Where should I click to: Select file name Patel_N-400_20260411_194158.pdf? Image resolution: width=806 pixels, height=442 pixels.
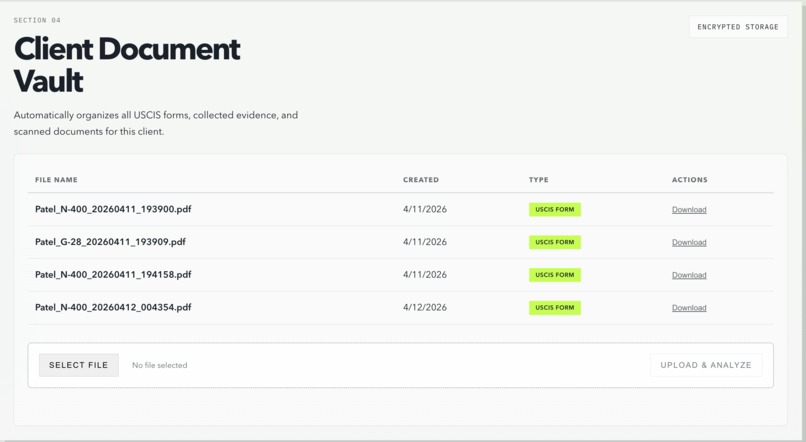[x=113, y=274]
